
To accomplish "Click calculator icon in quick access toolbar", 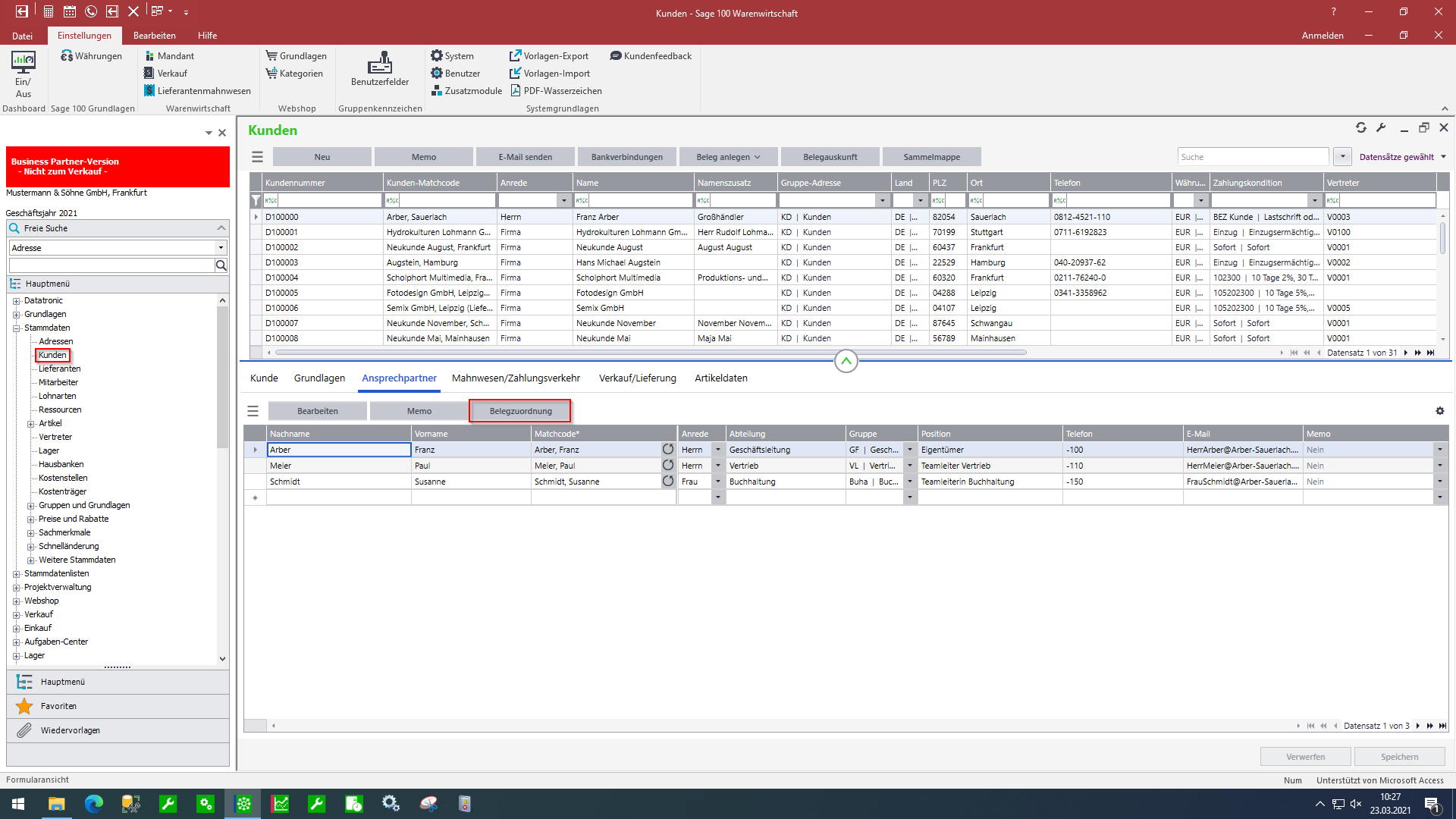I will (49, 11).
